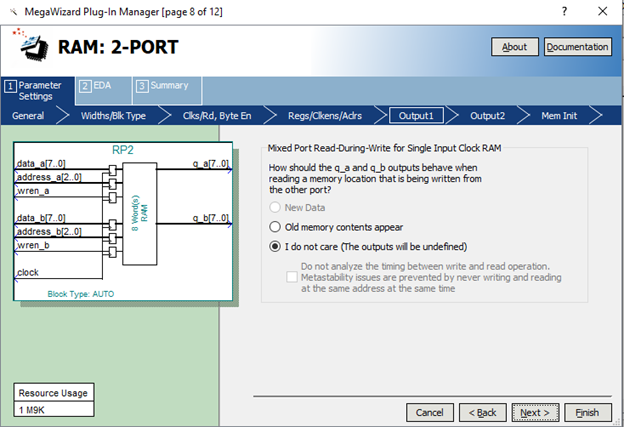624x427 pixels.
Task: Go to Widths/Blk Type step
Action: point(113,116)
